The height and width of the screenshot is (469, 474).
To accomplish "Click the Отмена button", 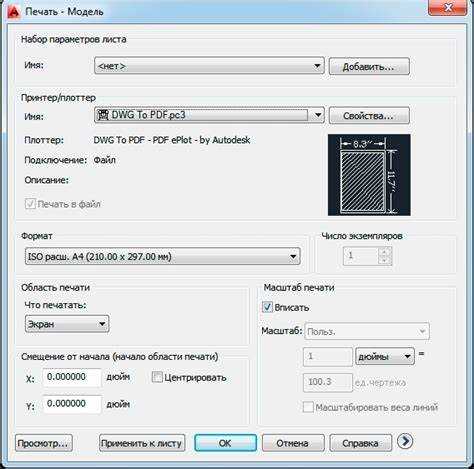I will [293, 443].
